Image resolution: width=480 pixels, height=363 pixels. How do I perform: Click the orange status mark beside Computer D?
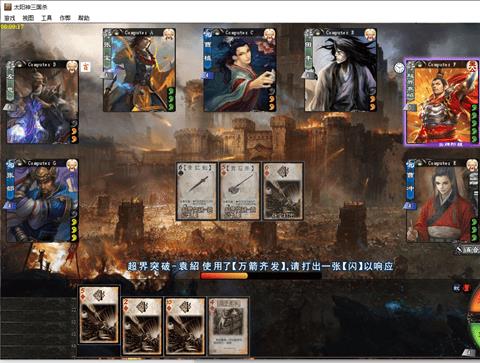[x=86, y=67]
